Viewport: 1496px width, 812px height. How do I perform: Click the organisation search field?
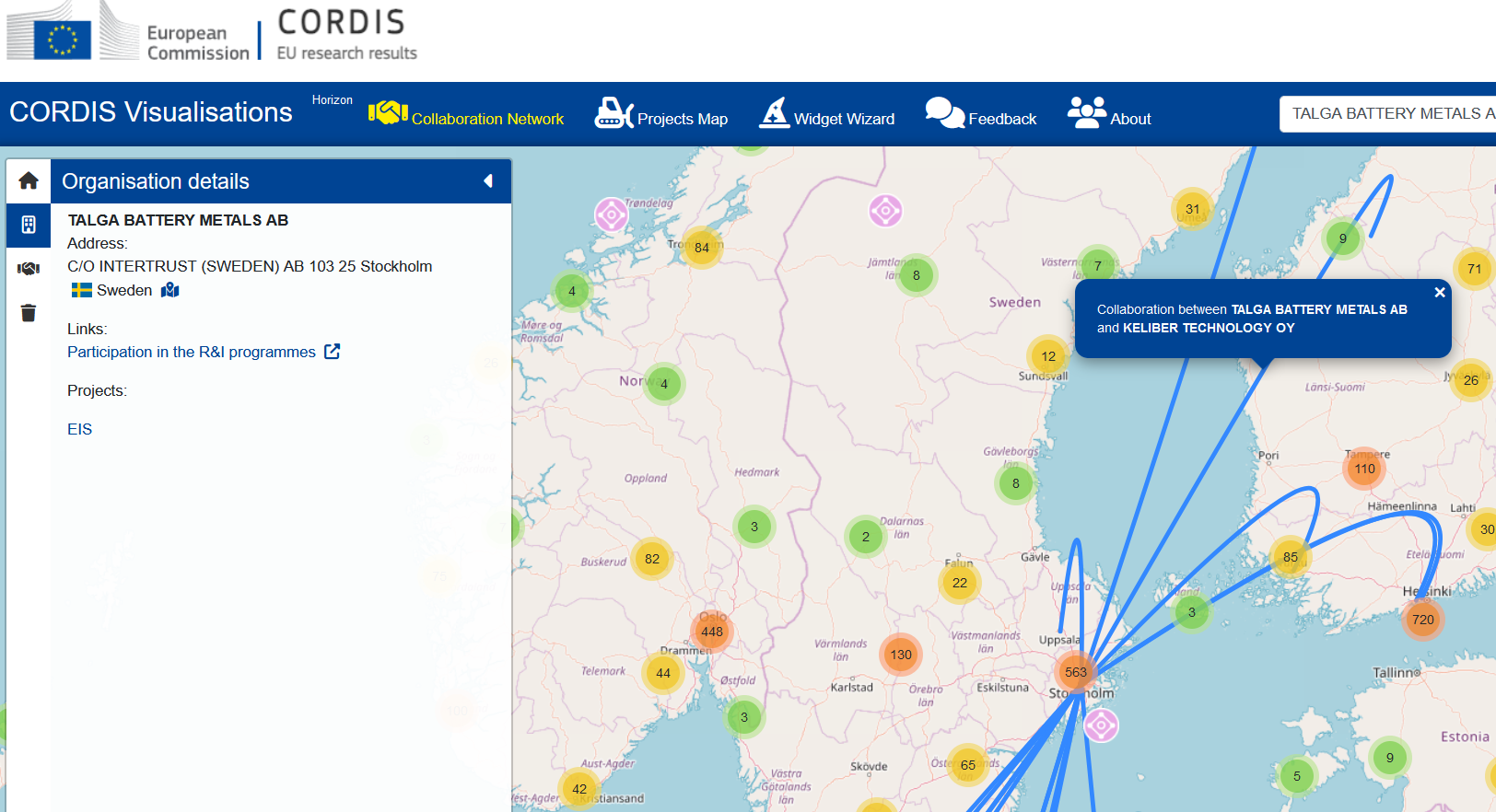click(x=1387, y=114)
